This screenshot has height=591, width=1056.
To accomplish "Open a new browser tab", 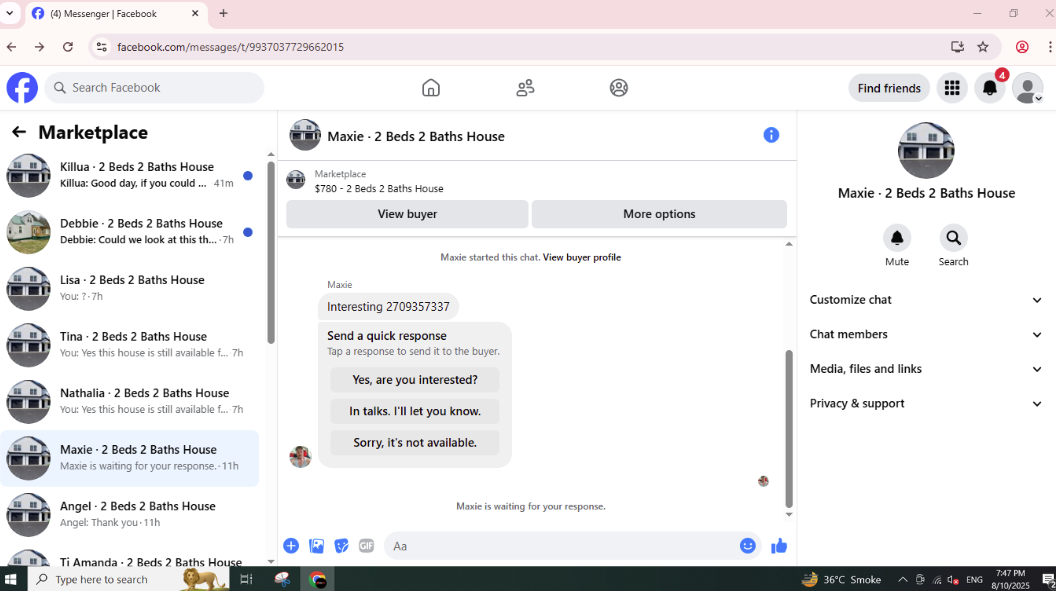I will coord(224,13).
